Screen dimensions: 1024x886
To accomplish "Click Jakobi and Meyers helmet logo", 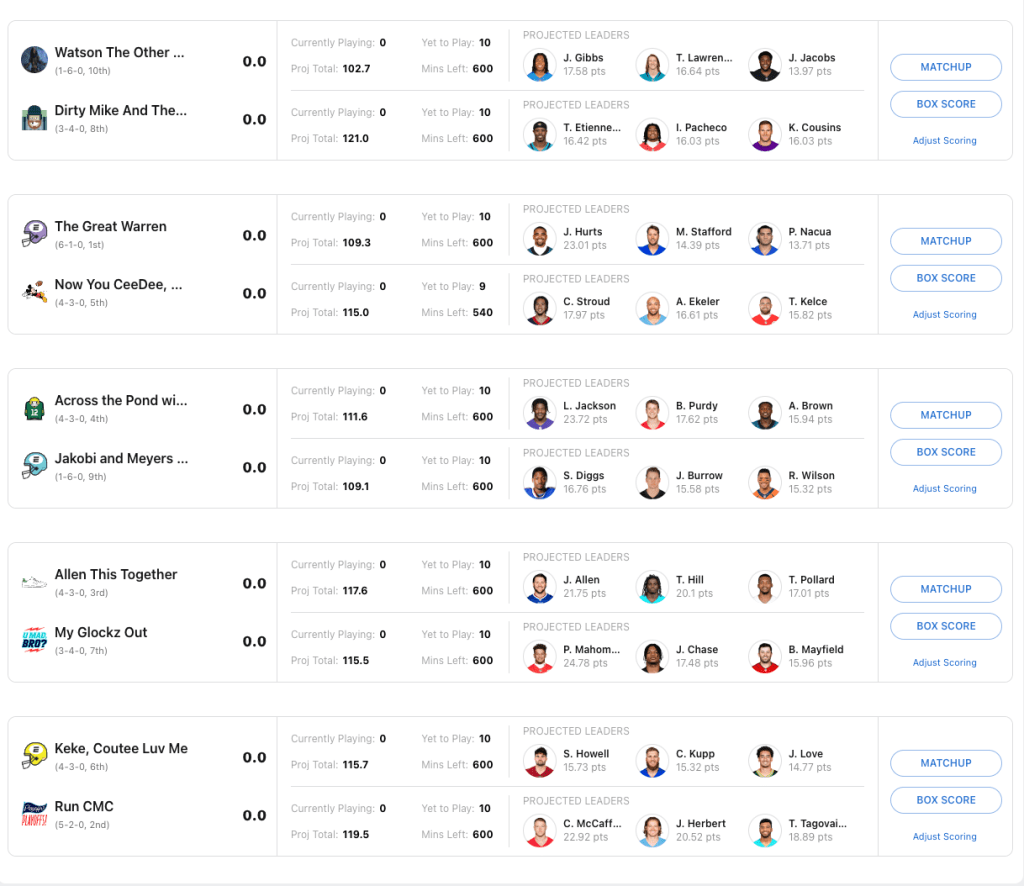I will coord(34,466).
